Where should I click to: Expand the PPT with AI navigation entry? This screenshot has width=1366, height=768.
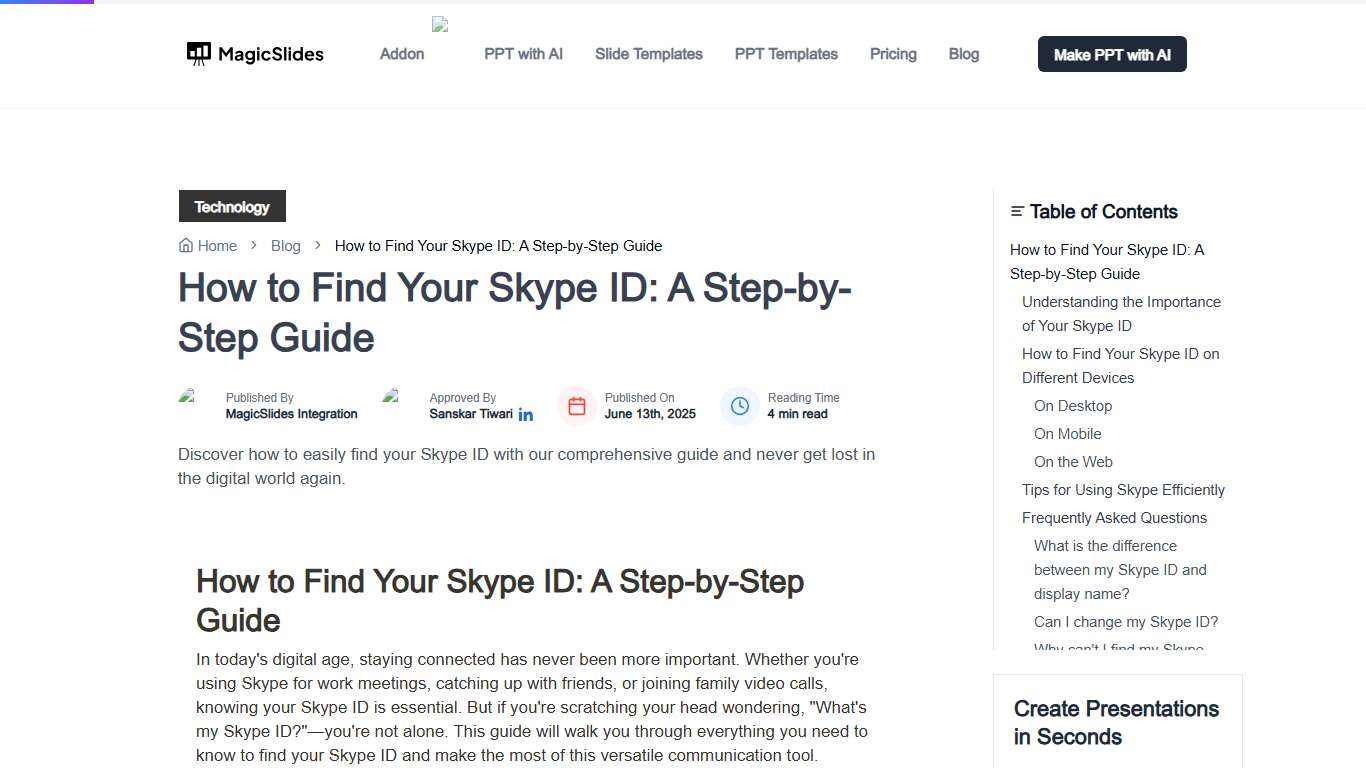523,54
